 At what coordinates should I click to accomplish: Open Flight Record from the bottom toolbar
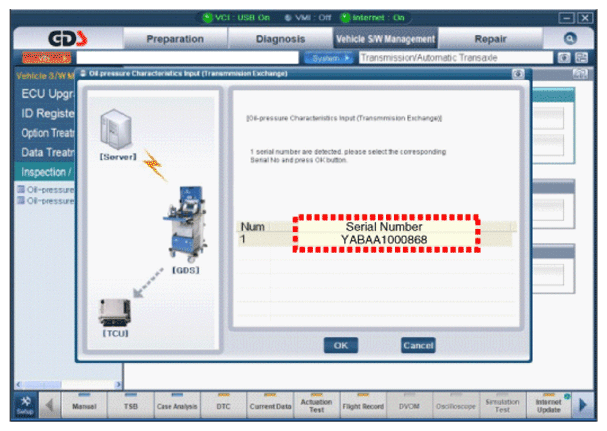point(363,405)
